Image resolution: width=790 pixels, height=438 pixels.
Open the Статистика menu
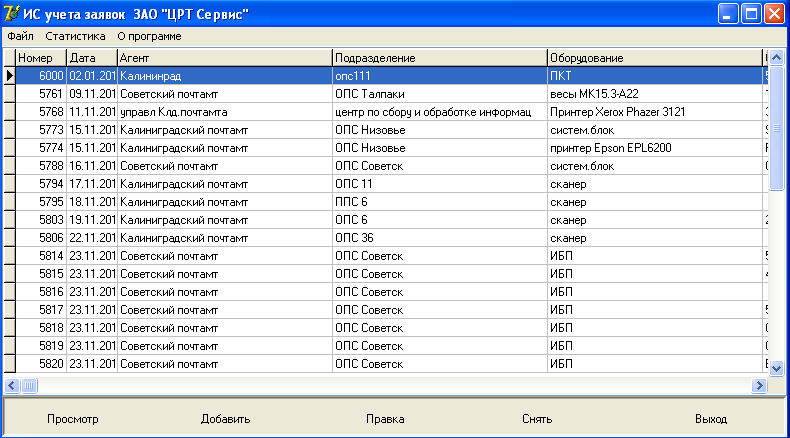pyautogui.click(x=75, y=36)
